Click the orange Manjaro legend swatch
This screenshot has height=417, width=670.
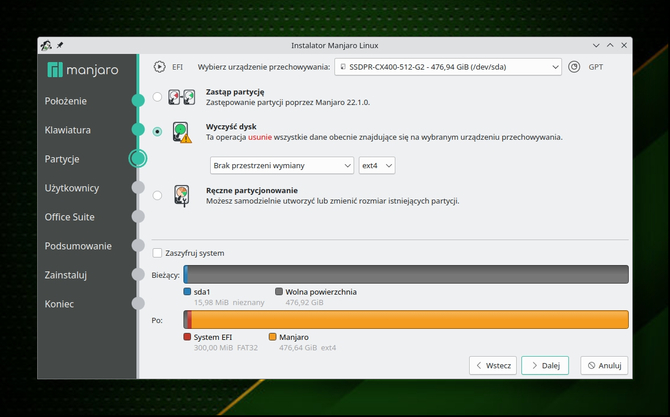click(x=273, y=337)
